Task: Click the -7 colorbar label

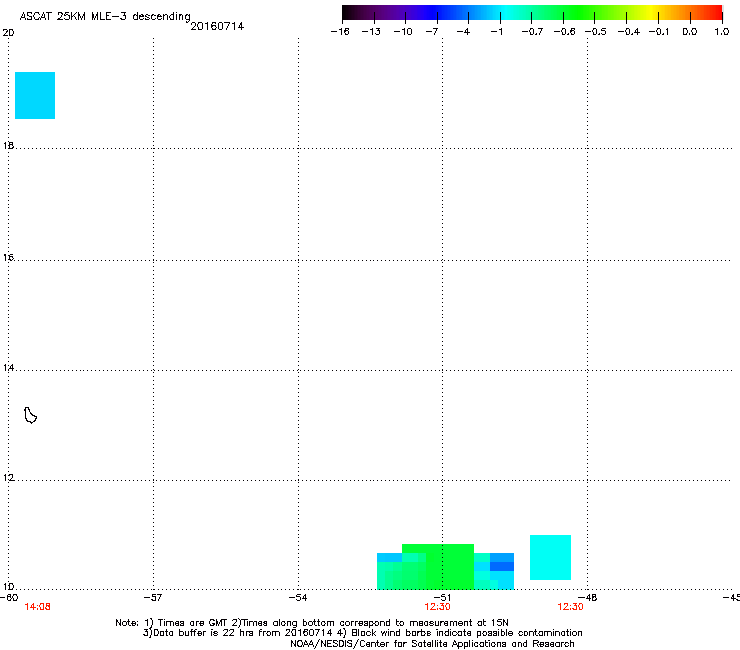Action: (x=432, y=32)
